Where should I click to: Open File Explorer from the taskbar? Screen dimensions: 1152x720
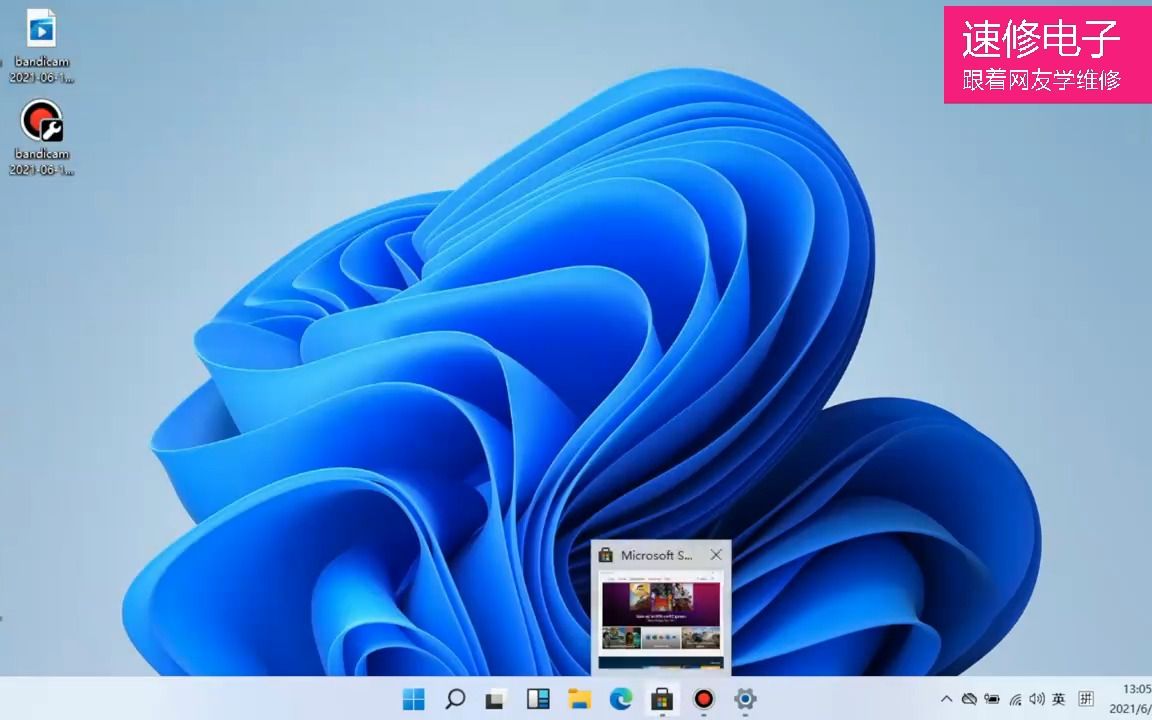point(578,699)
